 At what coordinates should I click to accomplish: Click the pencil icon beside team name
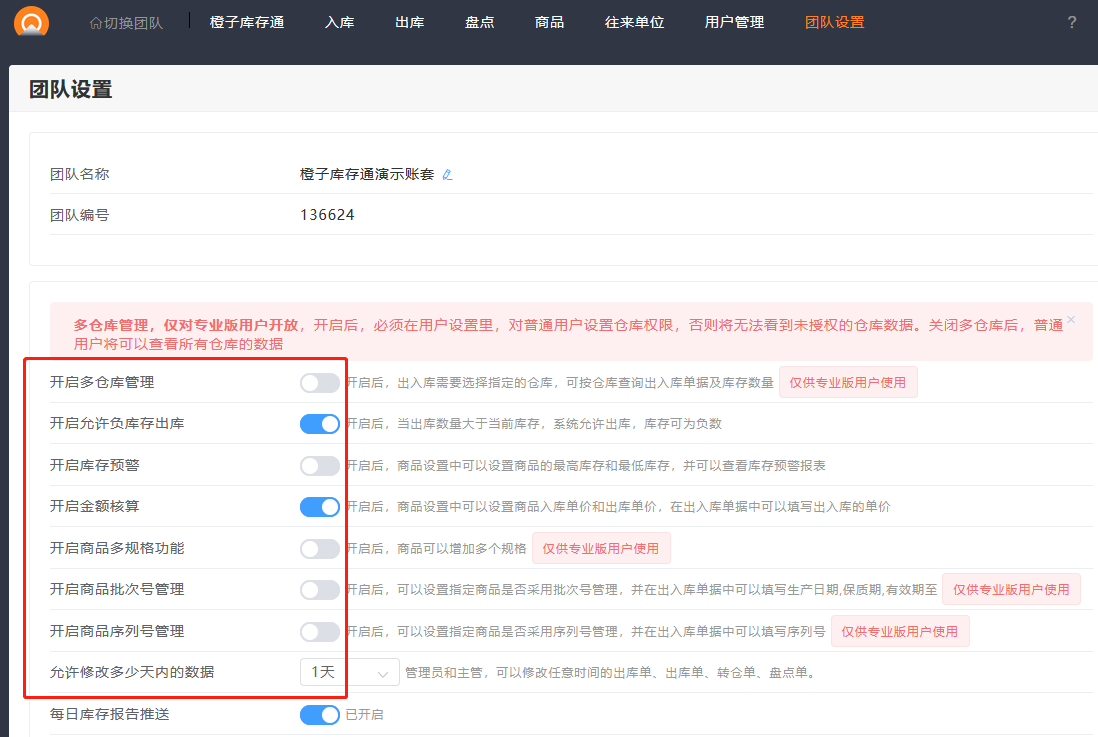[x=447, y=175]
